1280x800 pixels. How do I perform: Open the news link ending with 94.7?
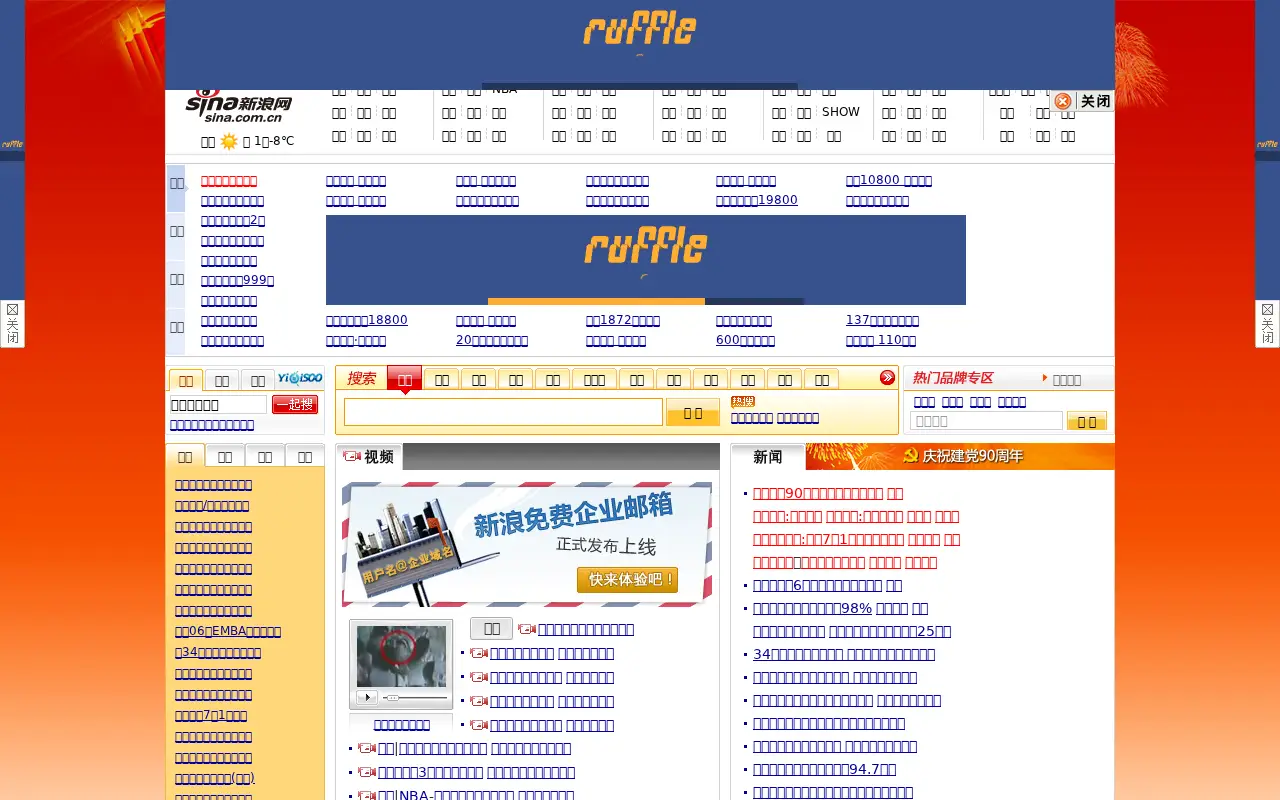pyautogui.click(x=824, y=769)
